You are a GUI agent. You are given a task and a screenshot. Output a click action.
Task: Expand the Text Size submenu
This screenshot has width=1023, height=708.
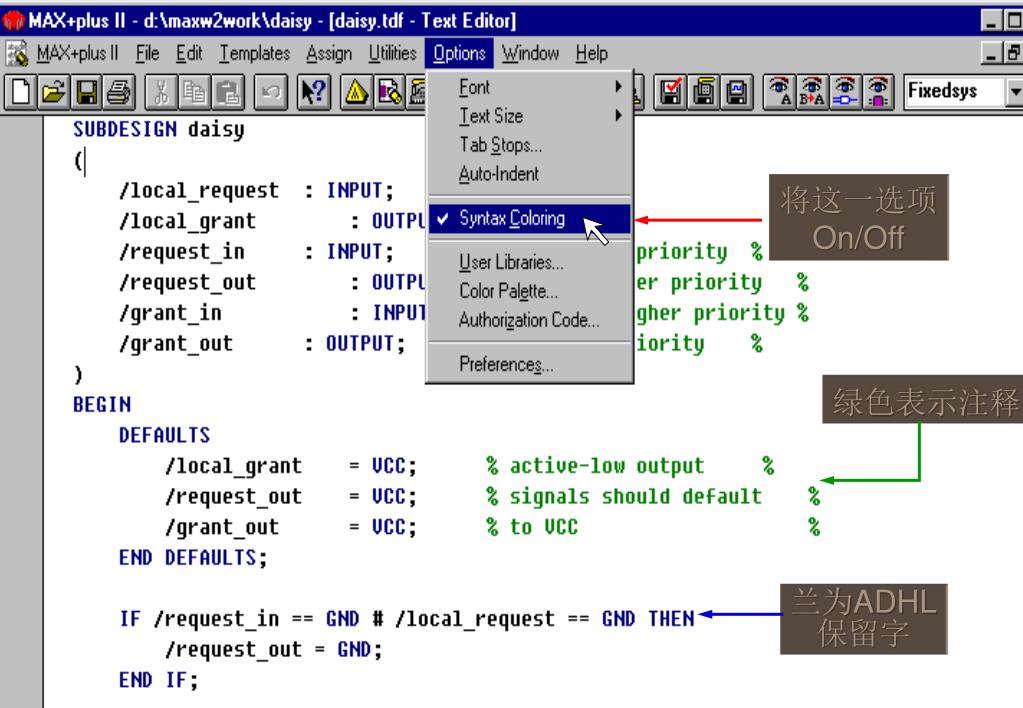coord(529,116)
